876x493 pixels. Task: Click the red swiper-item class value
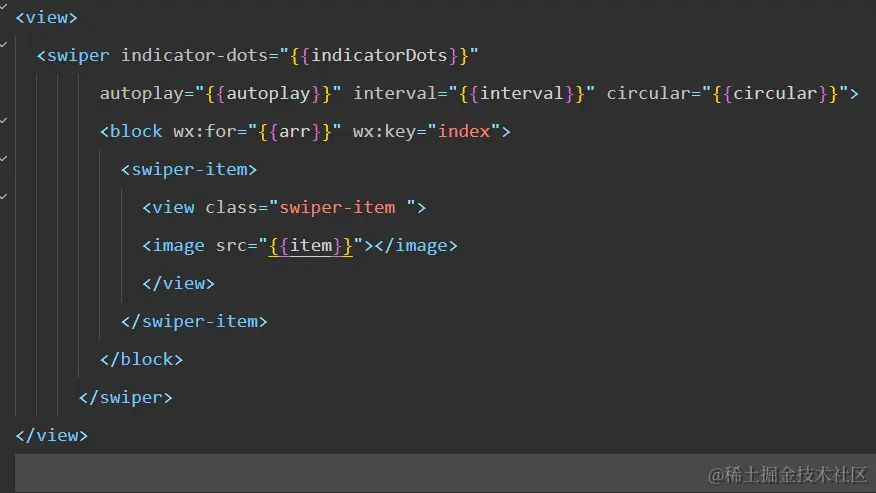[x=337, y=207]
